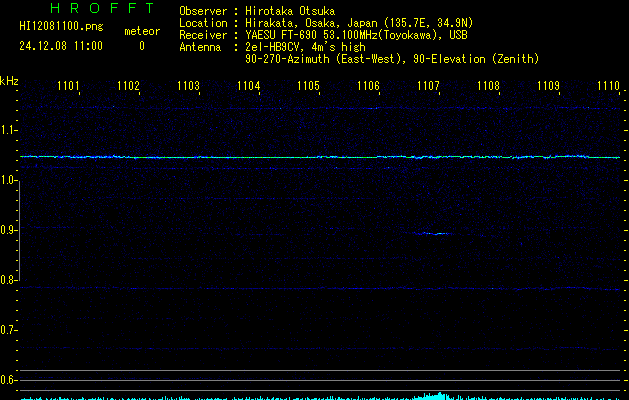629x400 pixels.
Task: Click time marker 1103
Action: (189, 86)
